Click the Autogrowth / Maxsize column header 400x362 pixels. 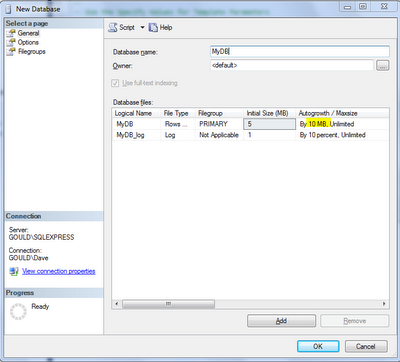(342, 113)
